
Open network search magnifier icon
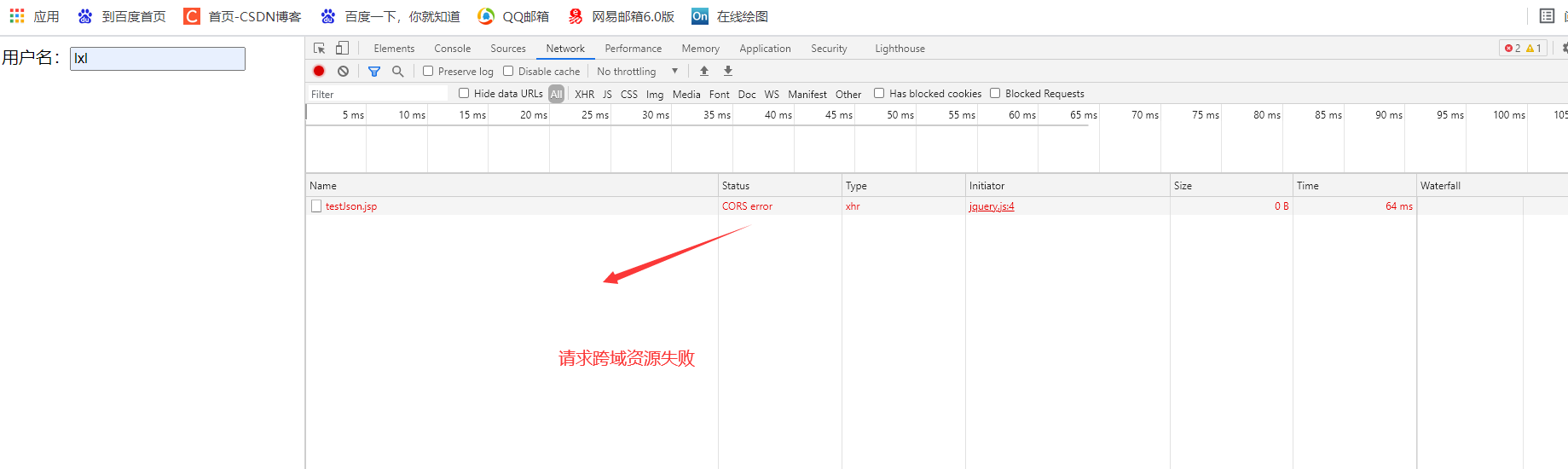[x=398, y=72]
